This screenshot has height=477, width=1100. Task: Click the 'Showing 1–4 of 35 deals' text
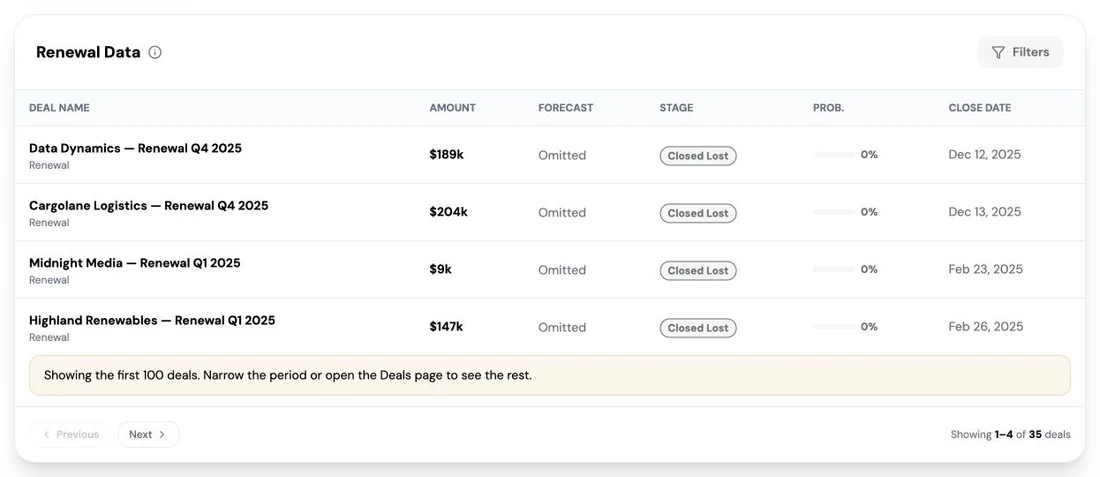(x=1010, y=435)
